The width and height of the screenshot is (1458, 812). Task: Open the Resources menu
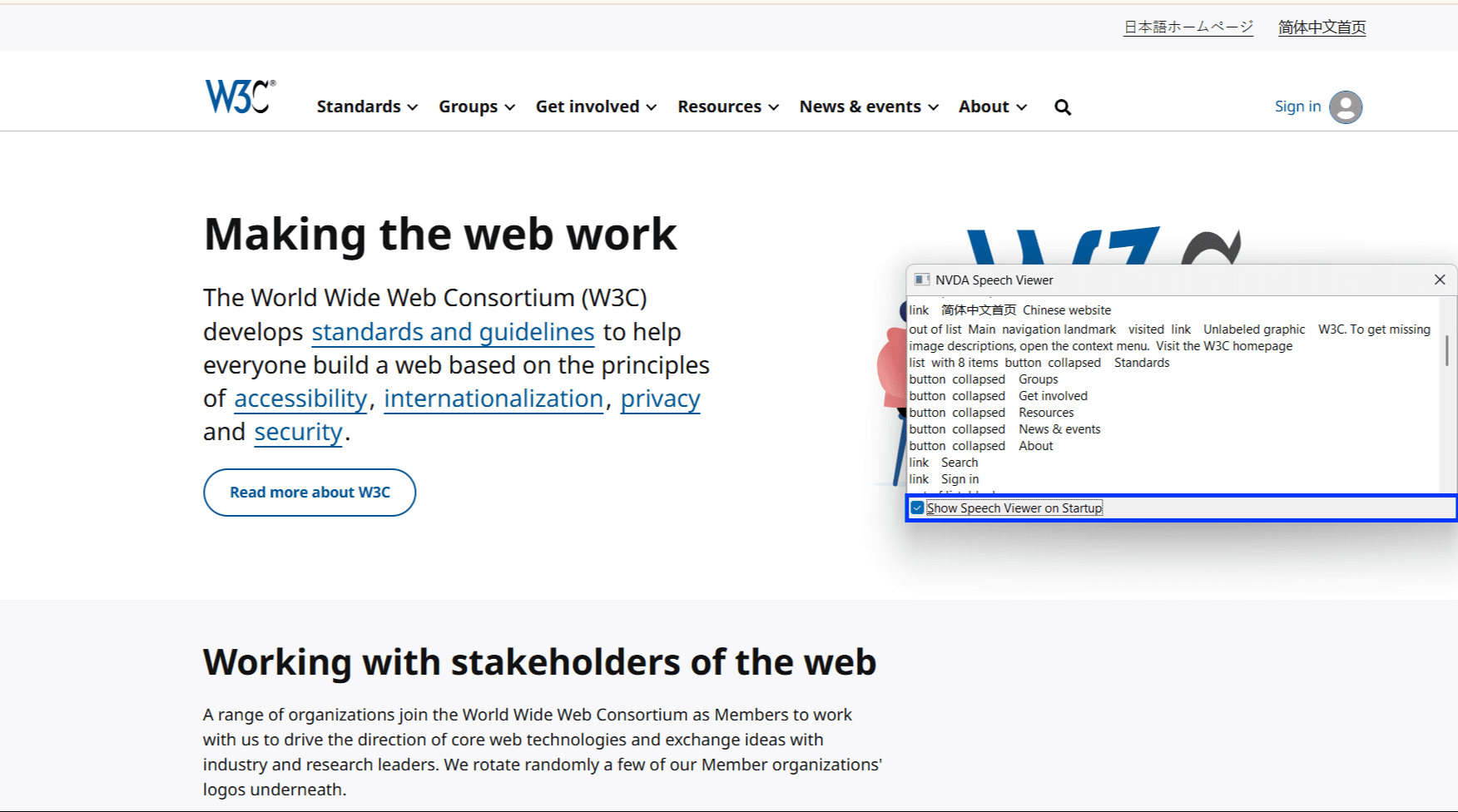[x=728, y=107]
